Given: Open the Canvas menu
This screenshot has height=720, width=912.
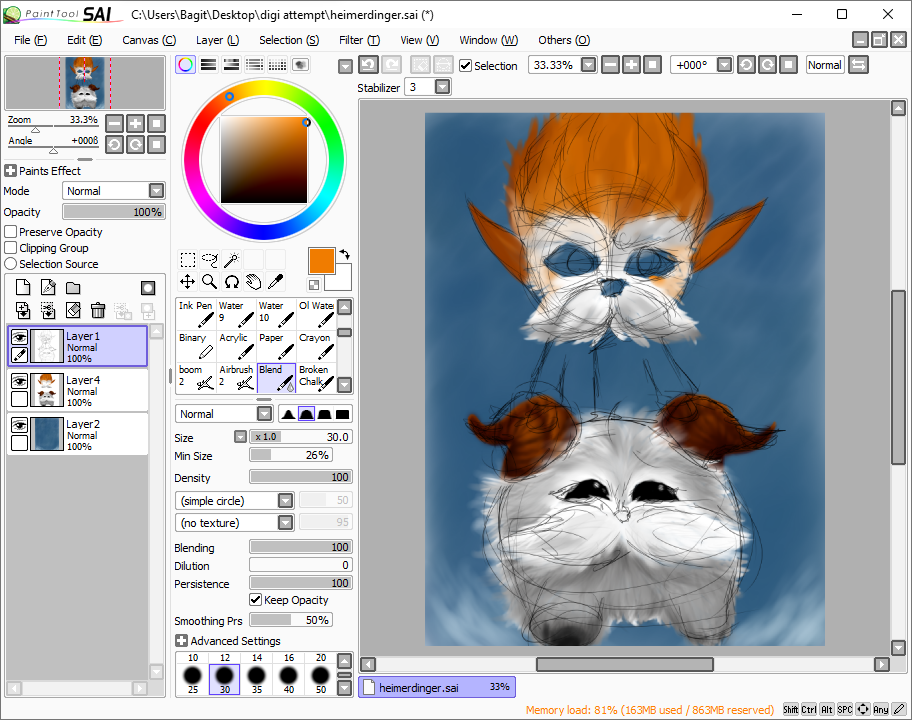Looking at the screenshot, I should coord(149,40).
